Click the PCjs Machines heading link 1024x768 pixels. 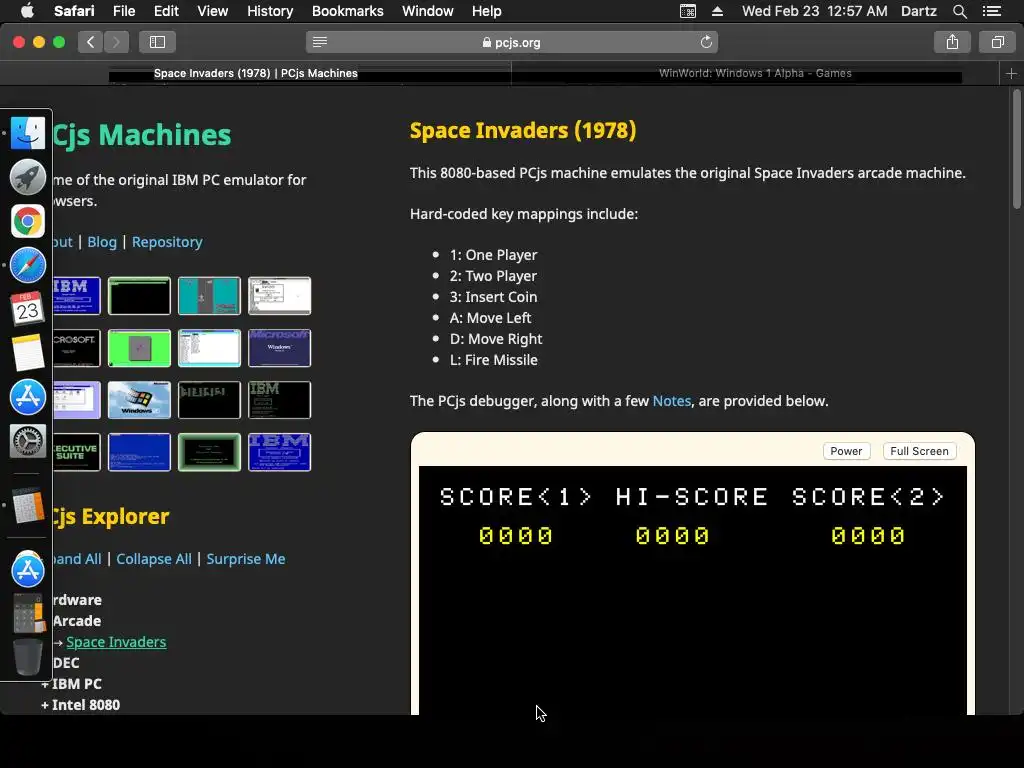141,135
